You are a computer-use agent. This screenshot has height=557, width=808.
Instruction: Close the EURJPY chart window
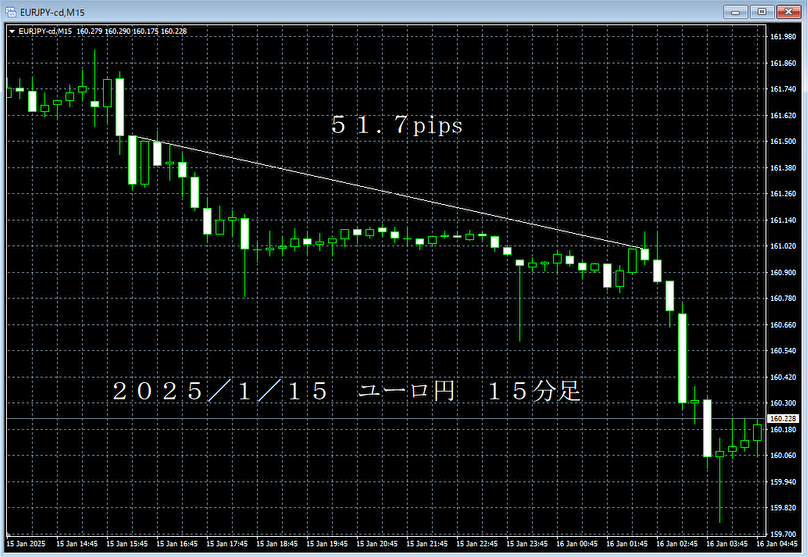pos(788,11)
